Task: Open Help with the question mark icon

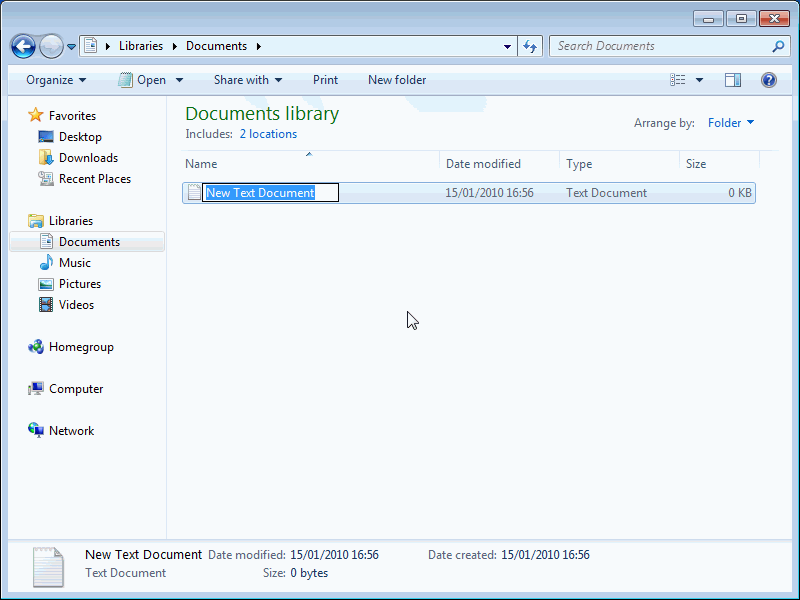Action: [769, 80]
